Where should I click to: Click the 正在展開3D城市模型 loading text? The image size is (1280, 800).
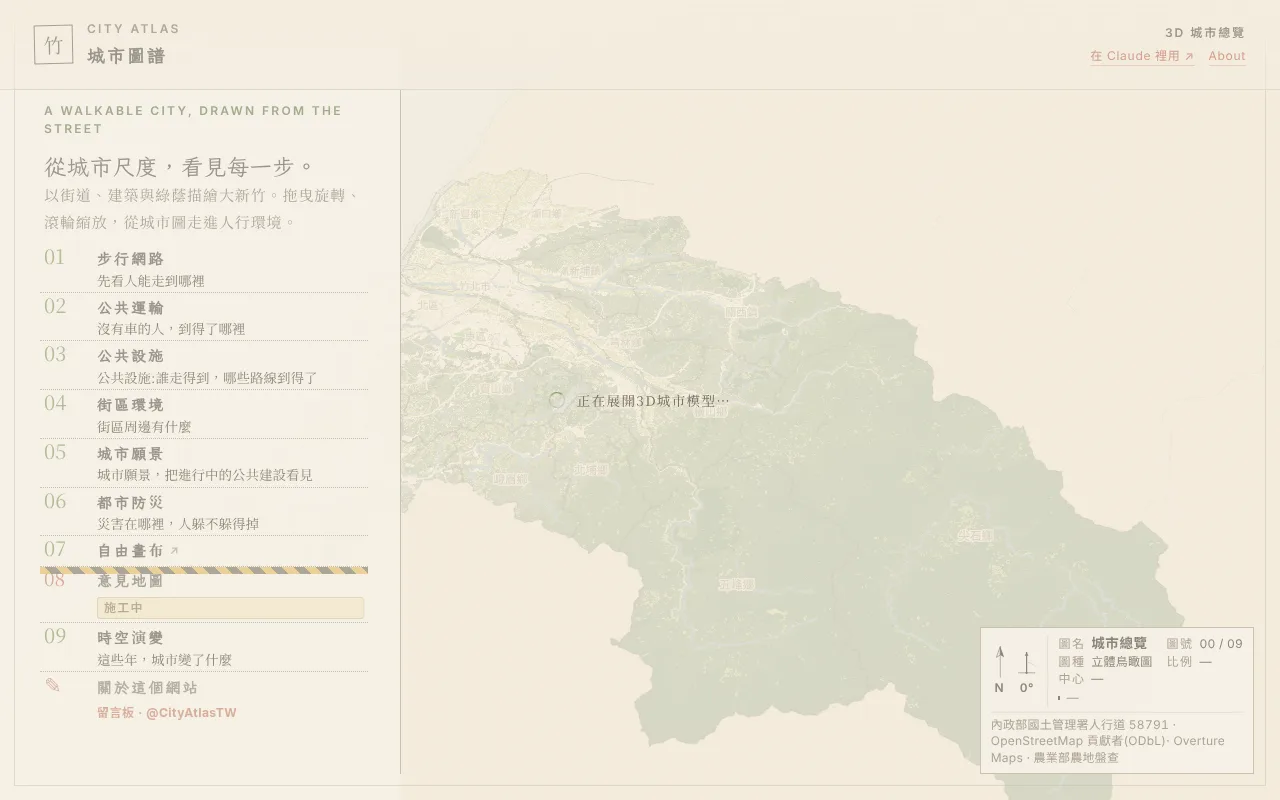pos(653,401)
